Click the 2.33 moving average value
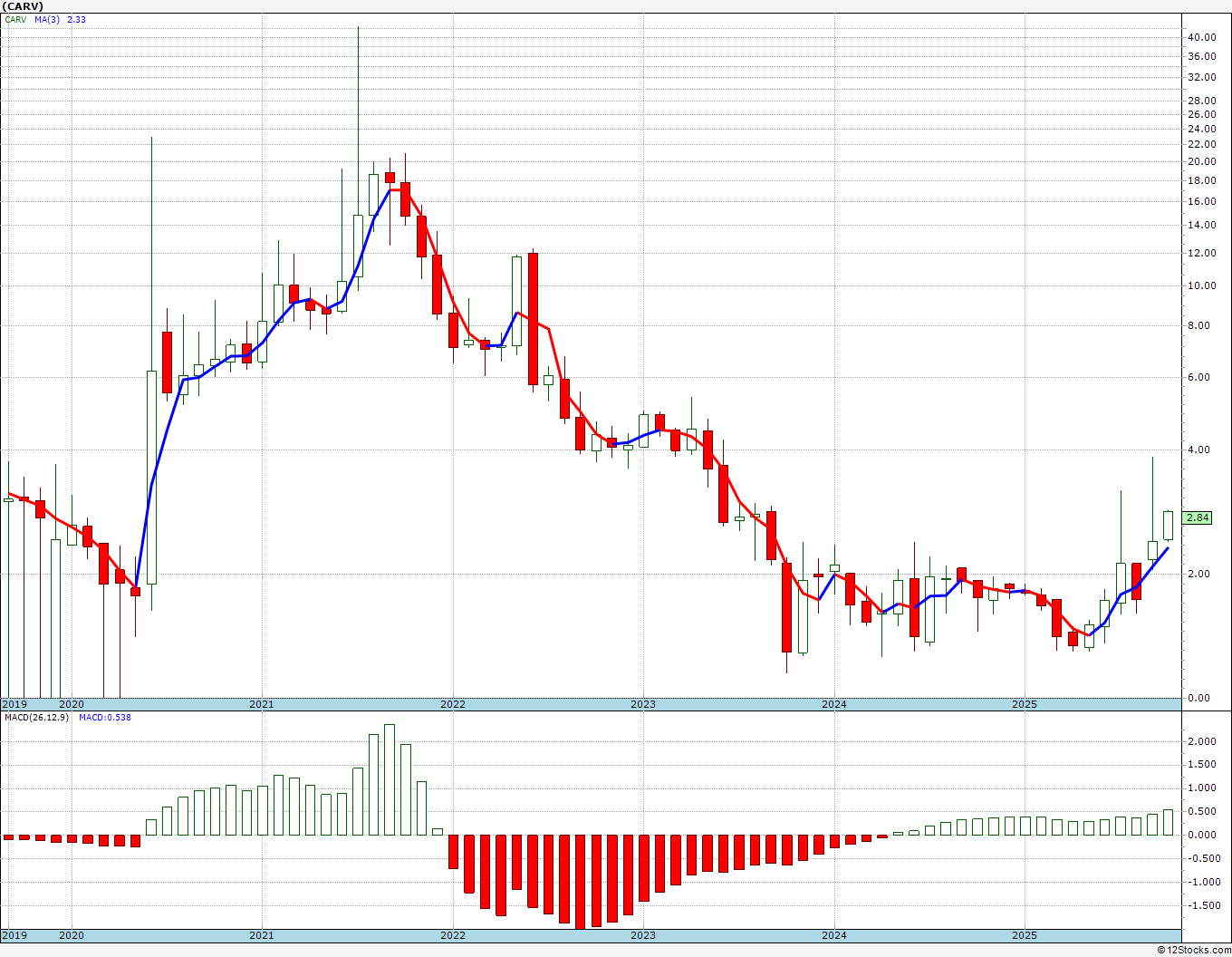This screenshot has width=1232, height=957. point(76,19)
